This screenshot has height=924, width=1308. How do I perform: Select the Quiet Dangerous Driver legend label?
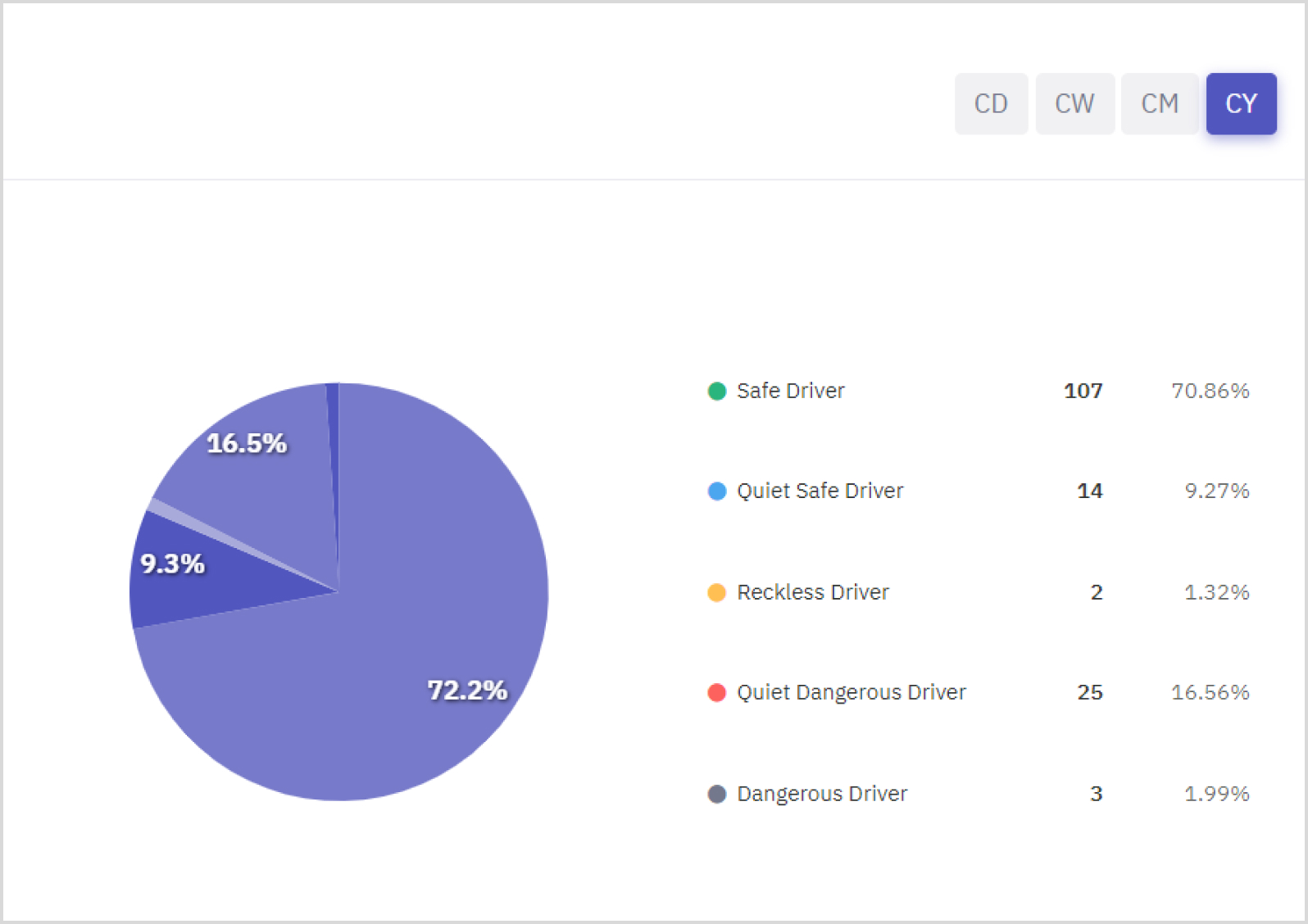coord(851,692)
